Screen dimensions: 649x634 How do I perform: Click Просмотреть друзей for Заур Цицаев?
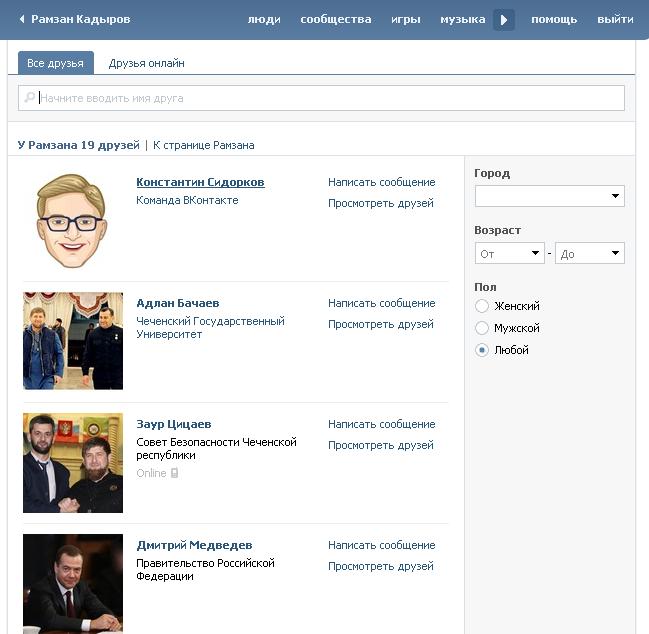click(381, 445)
